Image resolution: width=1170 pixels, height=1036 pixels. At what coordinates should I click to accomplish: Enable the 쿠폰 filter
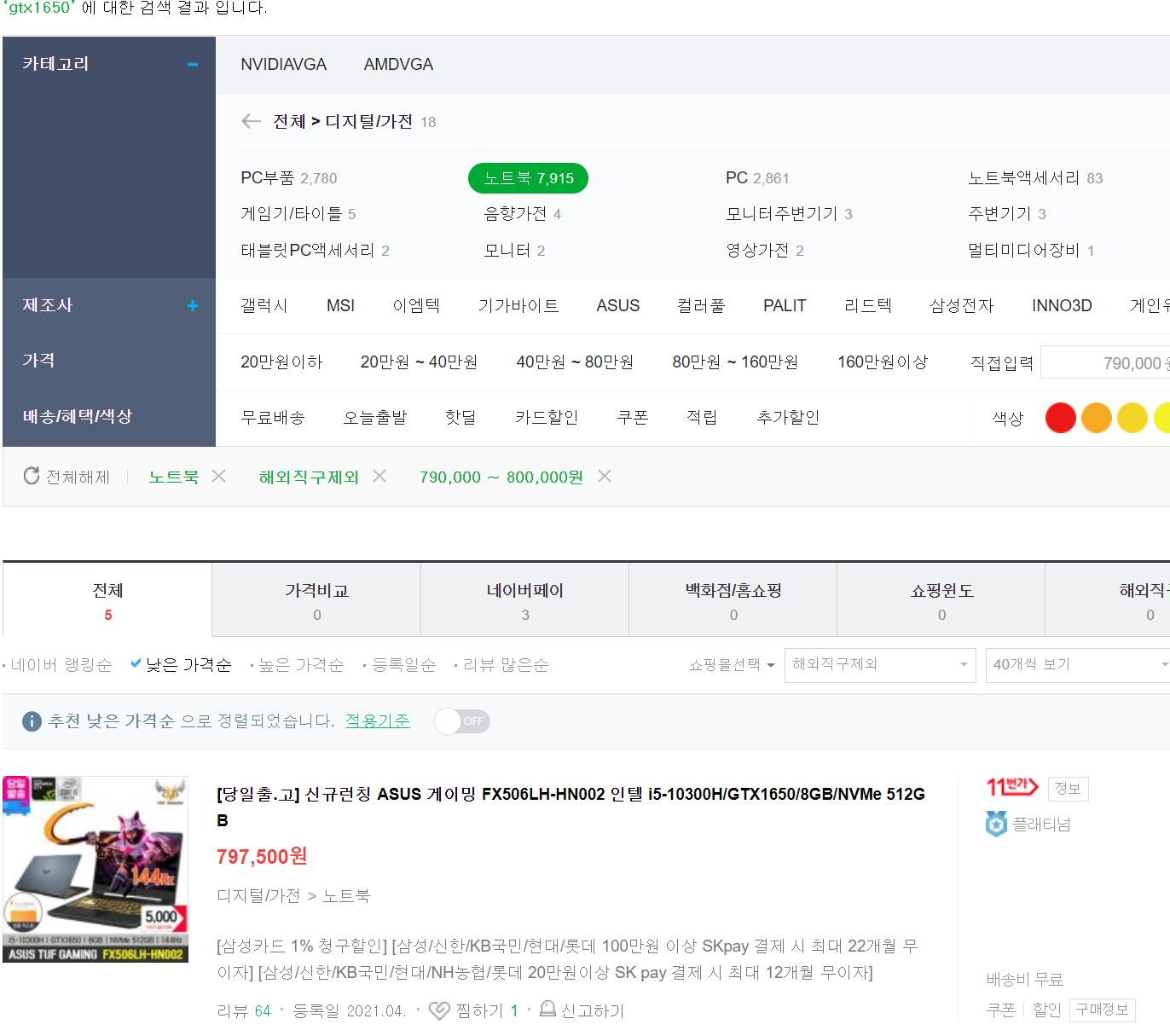(x=633, y=418)
